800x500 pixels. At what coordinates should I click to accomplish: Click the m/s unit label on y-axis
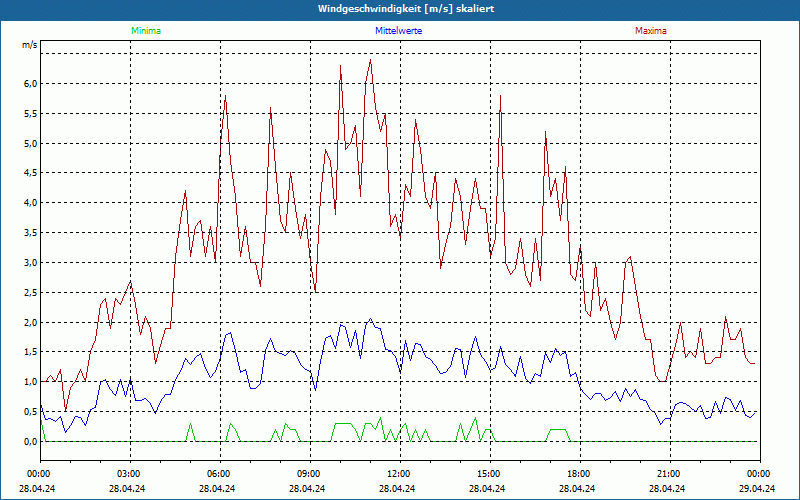pos(30,45)
